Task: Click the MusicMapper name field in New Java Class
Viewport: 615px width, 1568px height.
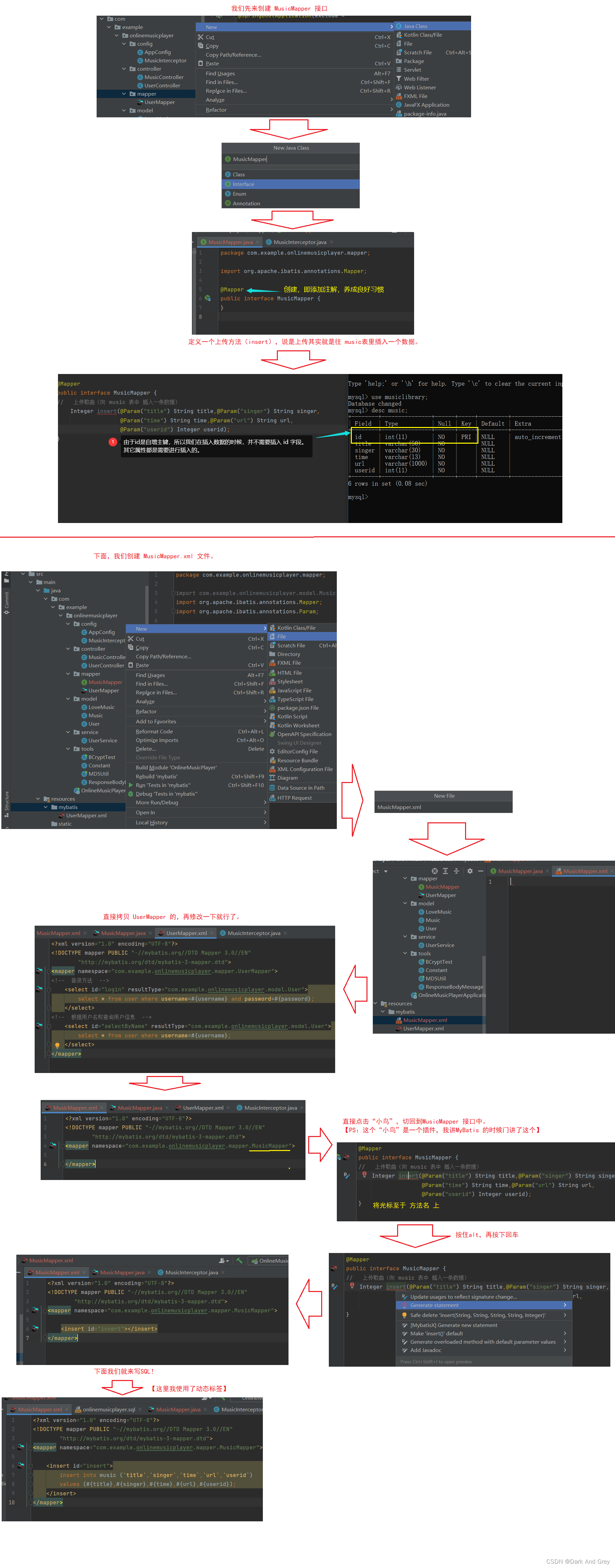Action: (291, 159)
